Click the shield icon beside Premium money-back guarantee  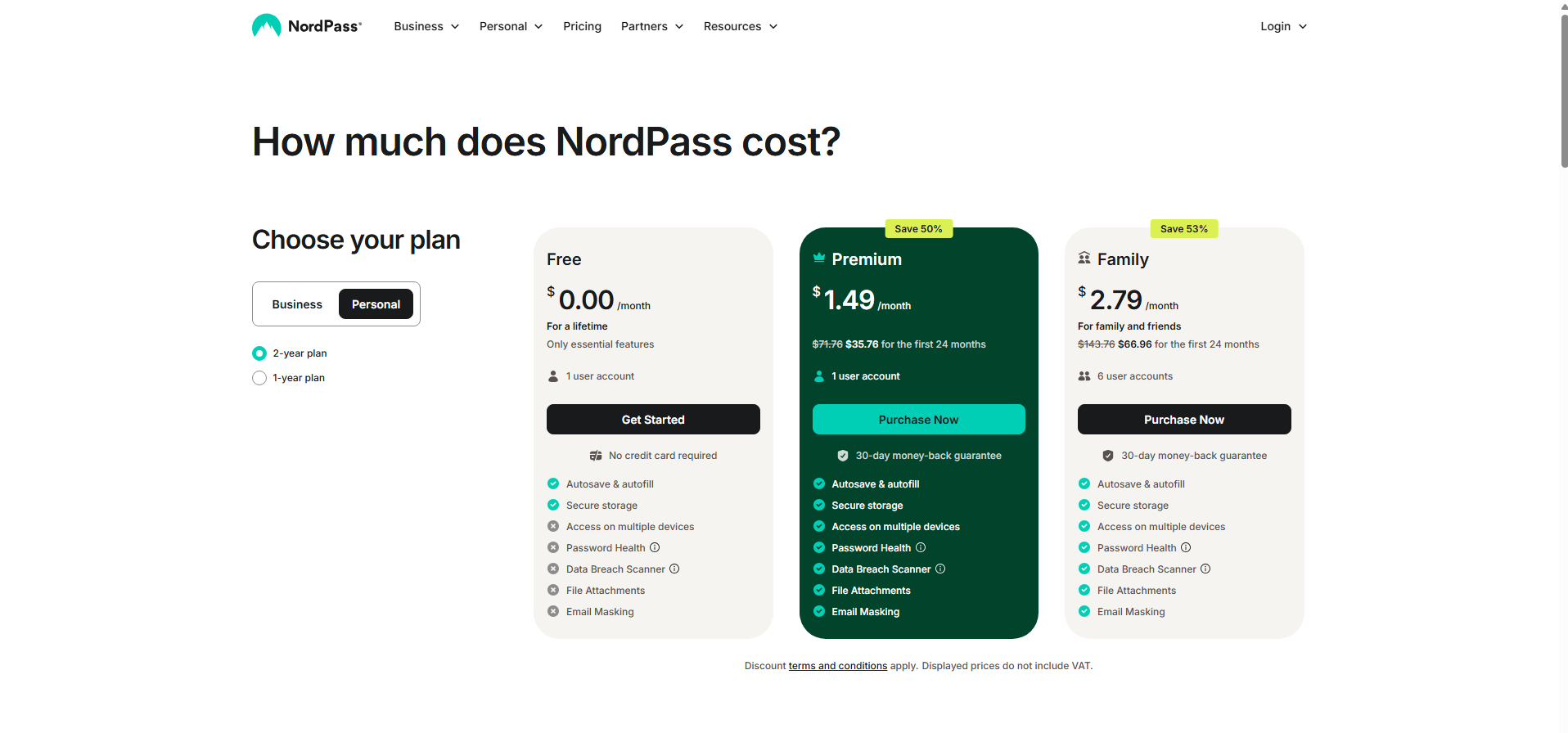(x=843, y=455)
